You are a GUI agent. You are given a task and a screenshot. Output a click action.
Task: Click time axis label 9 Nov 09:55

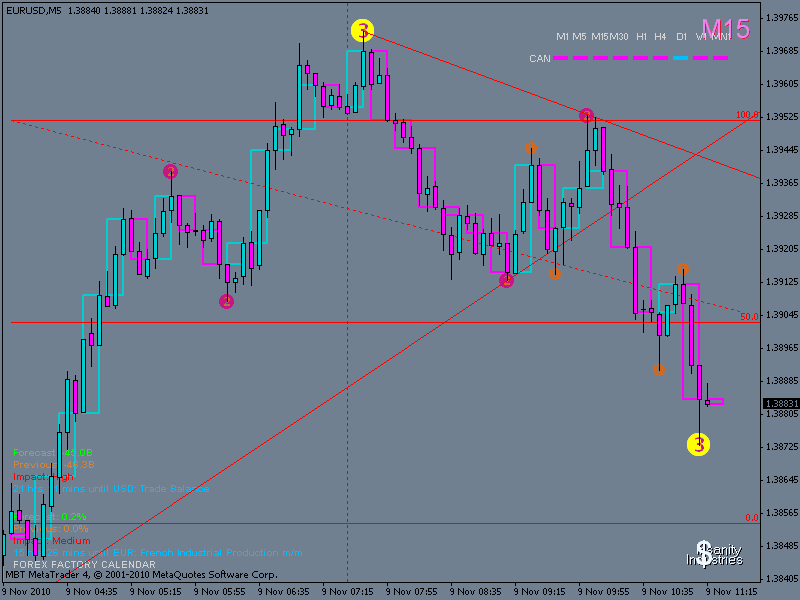[604, 592]
